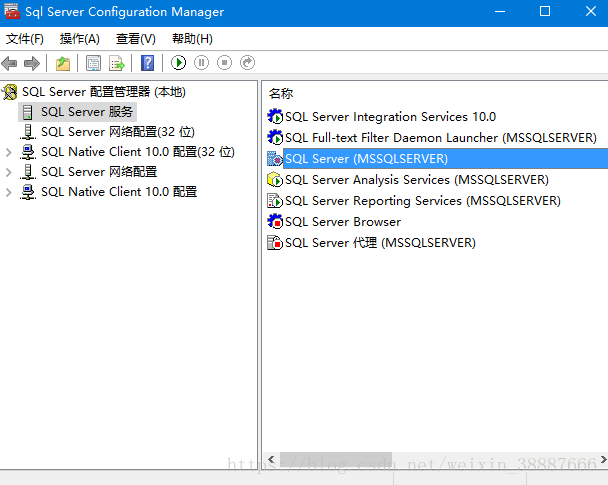Select SQL Server 配置管理器 (本地) root node
608x485 pixels.
coord(104,92)
